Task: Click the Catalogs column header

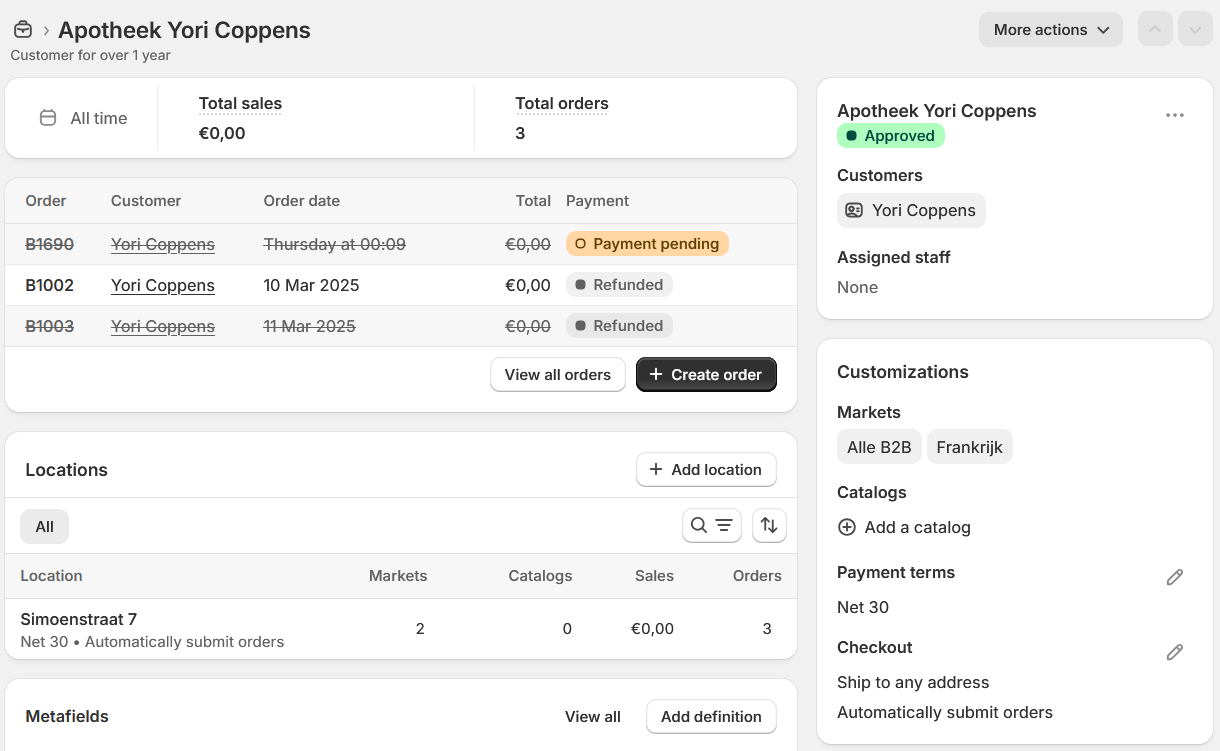Action: [540, 576]
